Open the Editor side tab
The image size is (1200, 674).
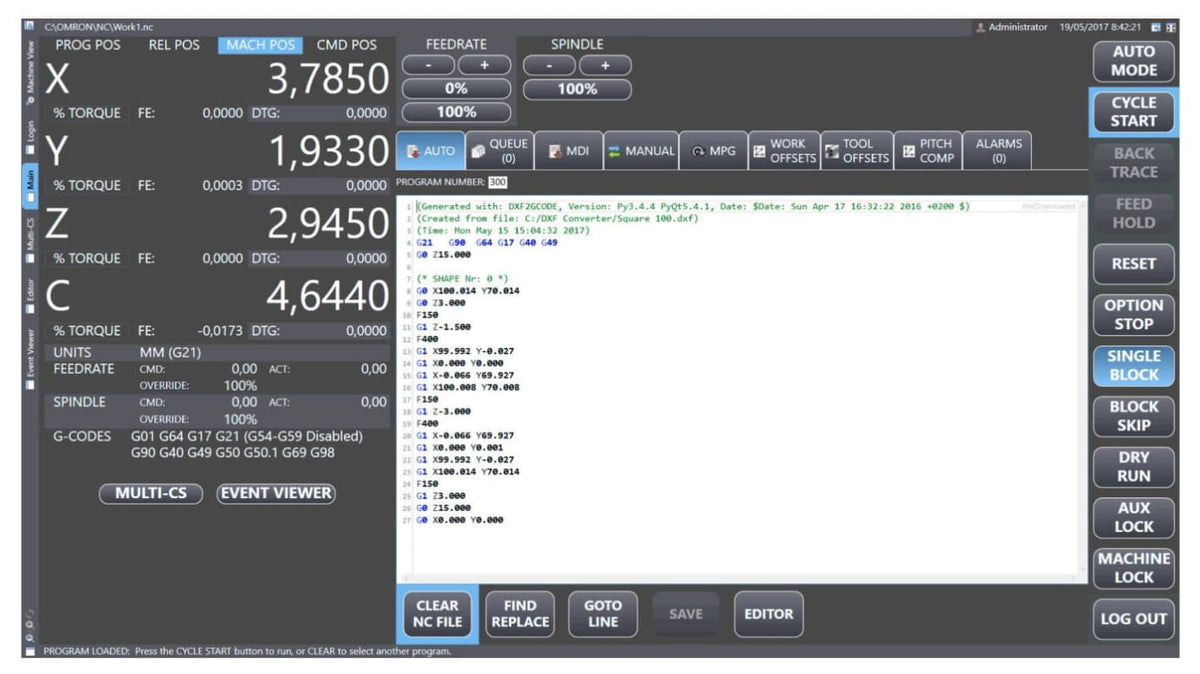pos(30,295)
